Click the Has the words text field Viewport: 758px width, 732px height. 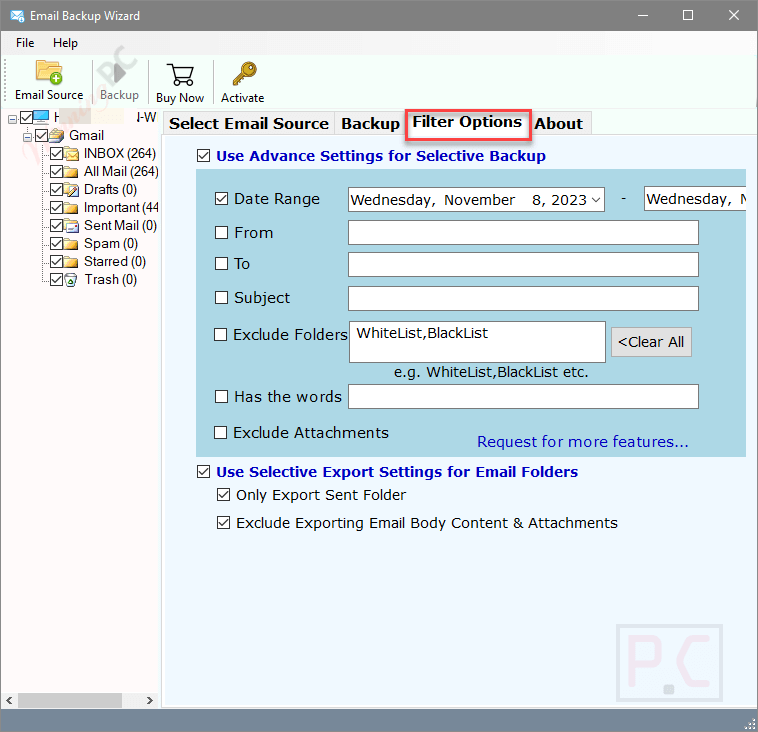[x=523, y=396]
